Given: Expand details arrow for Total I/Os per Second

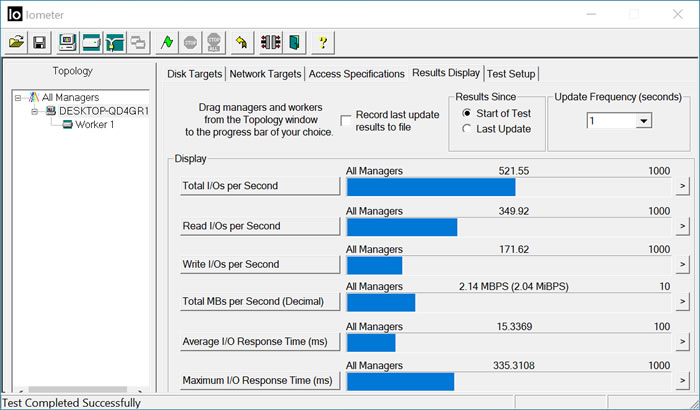Looking at the screenshot, I should click(682, 186).
